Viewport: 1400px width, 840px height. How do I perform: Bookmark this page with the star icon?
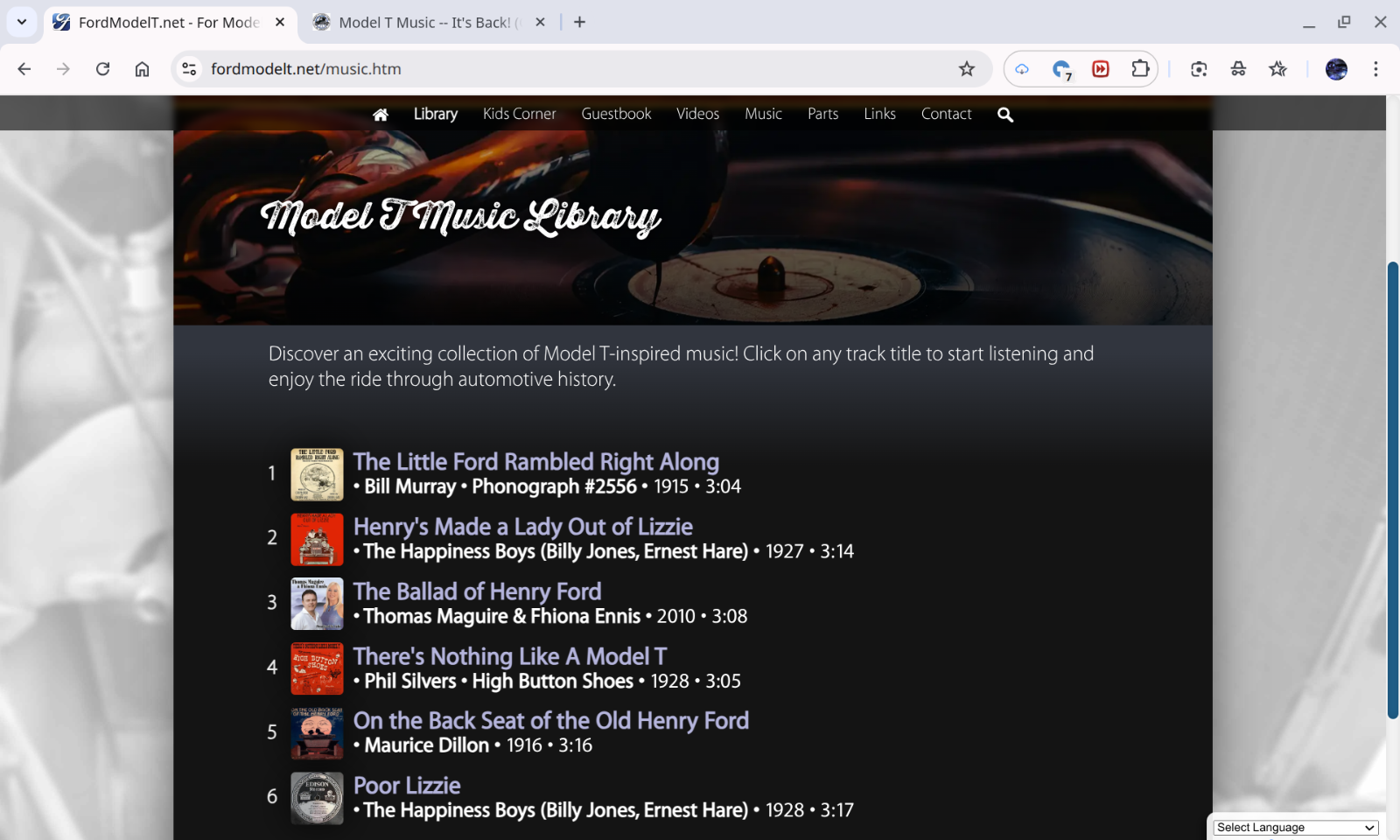(966, 69)
